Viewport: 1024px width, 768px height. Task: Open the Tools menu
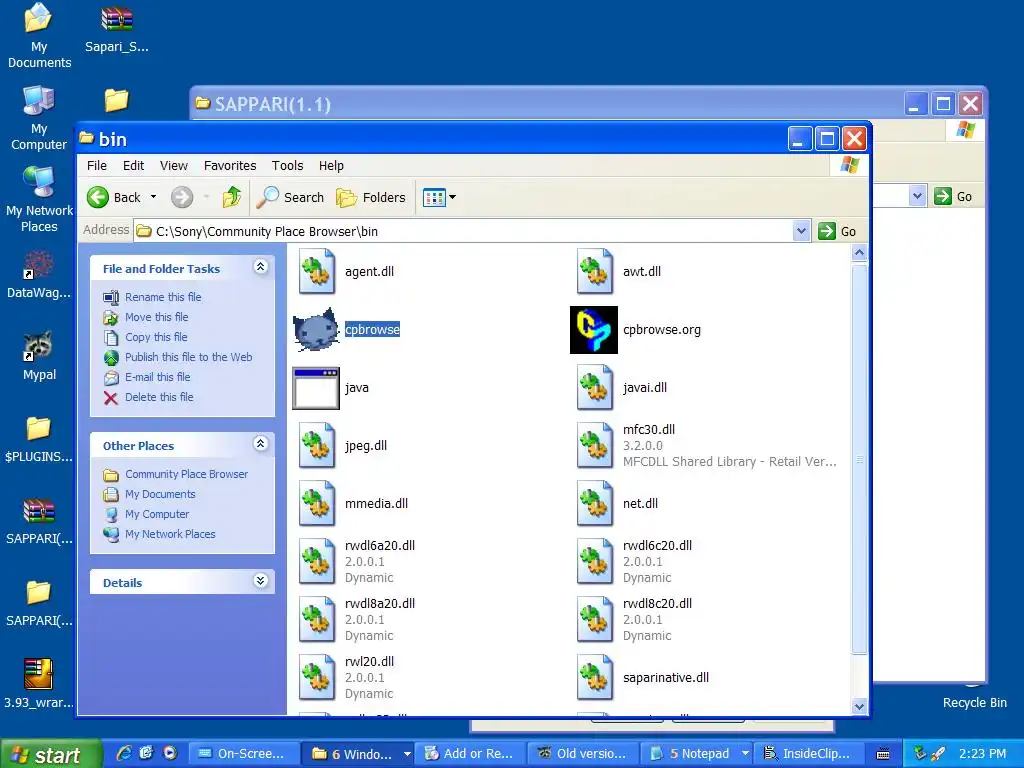[287, 166]
